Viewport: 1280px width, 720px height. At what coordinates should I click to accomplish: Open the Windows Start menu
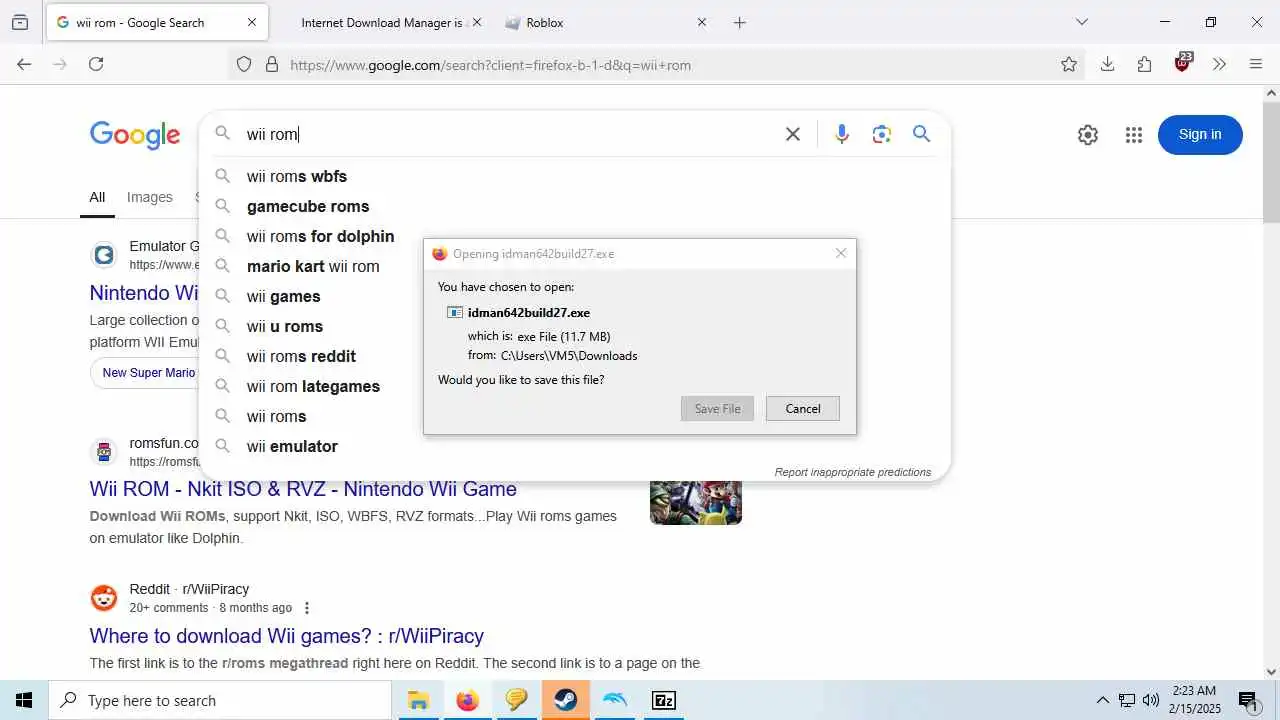click(x=24, y=700)
